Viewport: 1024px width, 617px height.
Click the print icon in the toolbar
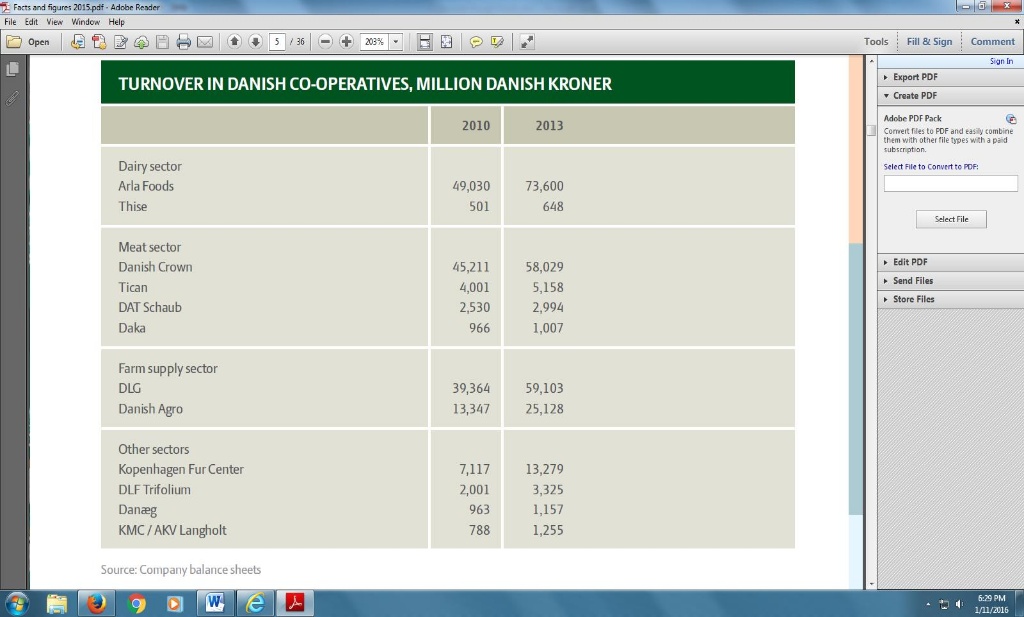click(x=183, y=42)
